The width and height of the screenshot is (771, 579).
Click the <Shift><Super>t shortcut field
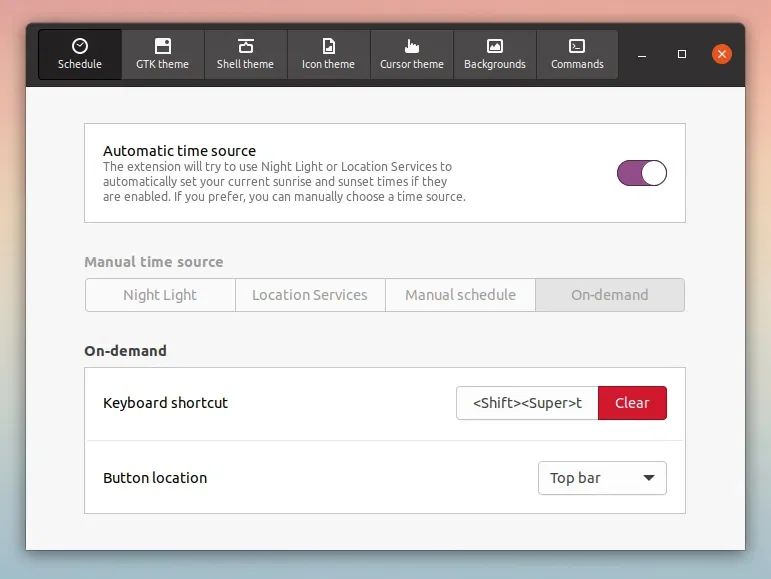527,403
